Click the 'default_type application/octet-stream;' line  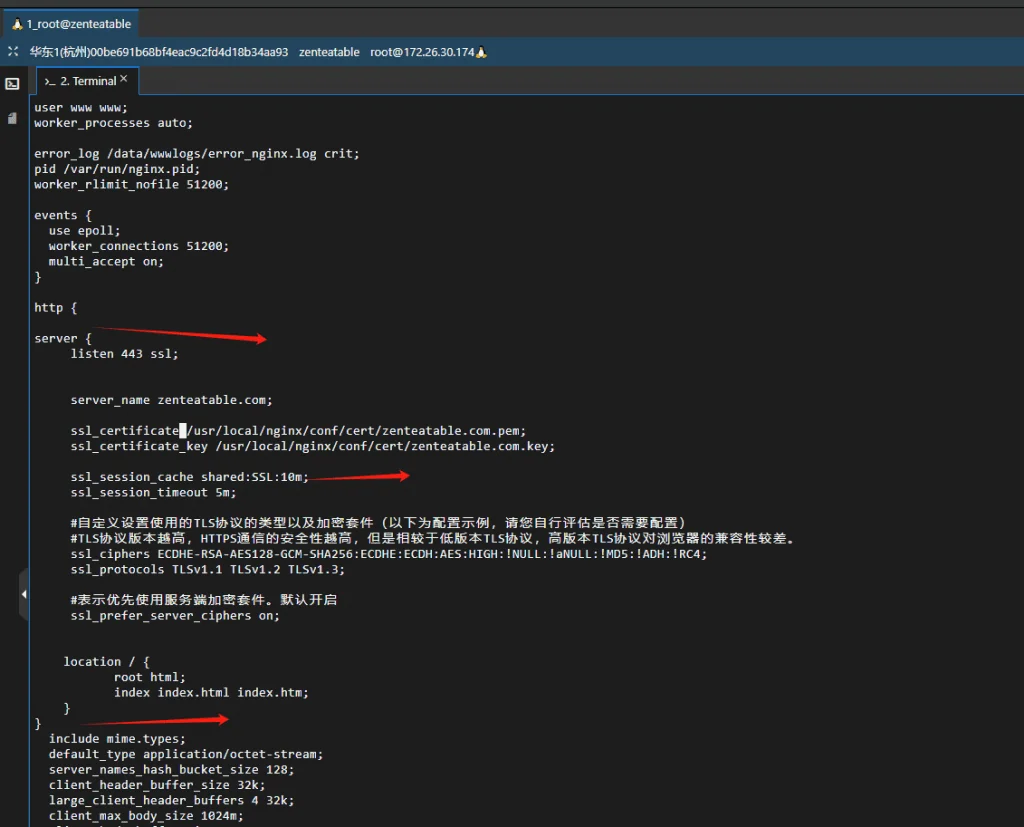pyautogui.click(x=186, y=754)
